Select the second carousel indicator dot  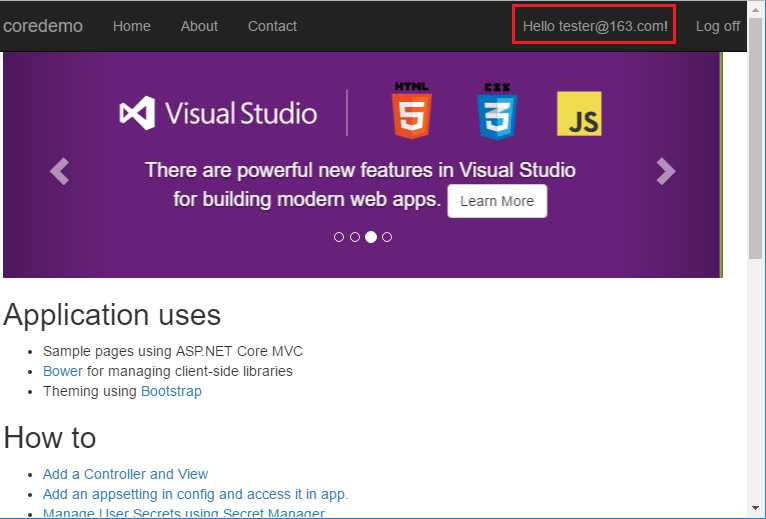(355, 237)
